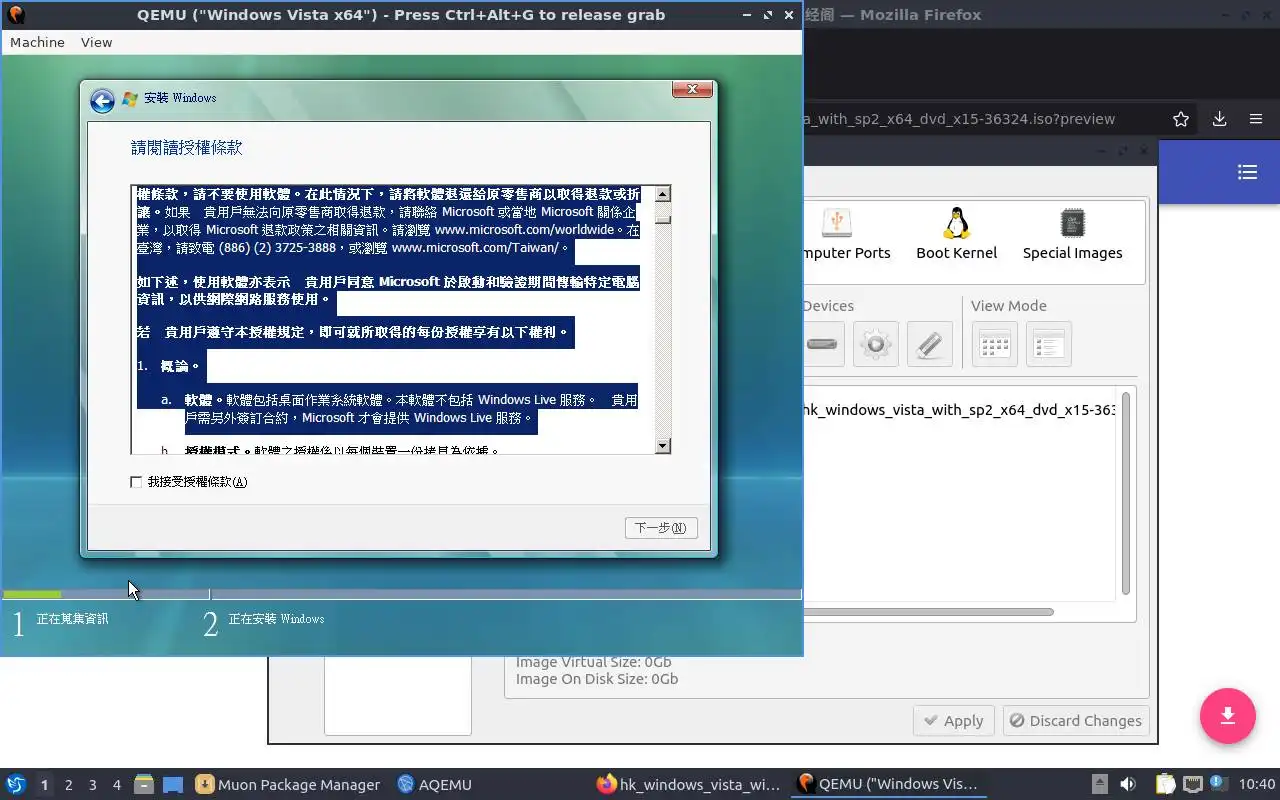Click the list icon in the blue header
This screenshot has width=1280, height=800.
pos(1247,172)
